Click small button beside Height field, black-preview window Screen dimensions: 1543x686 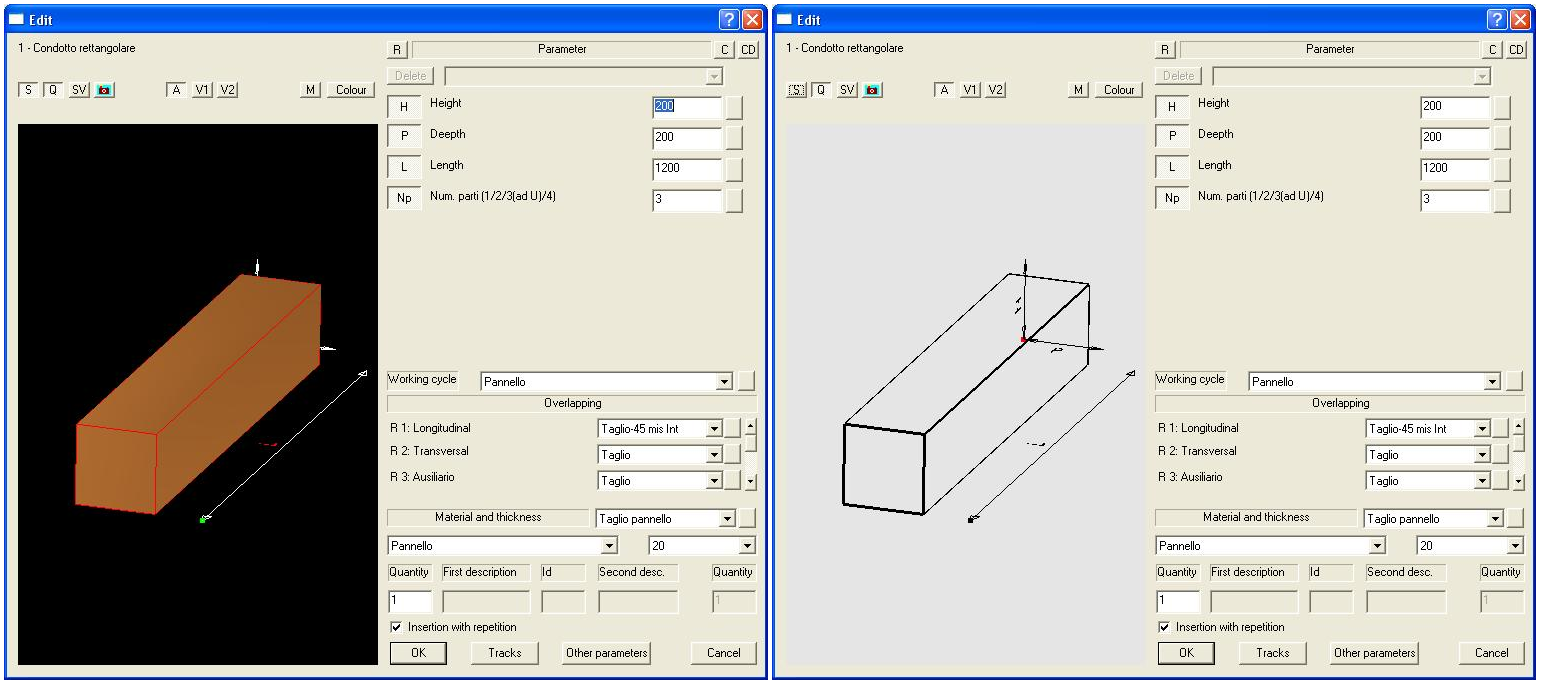click(x=734, y=107)
